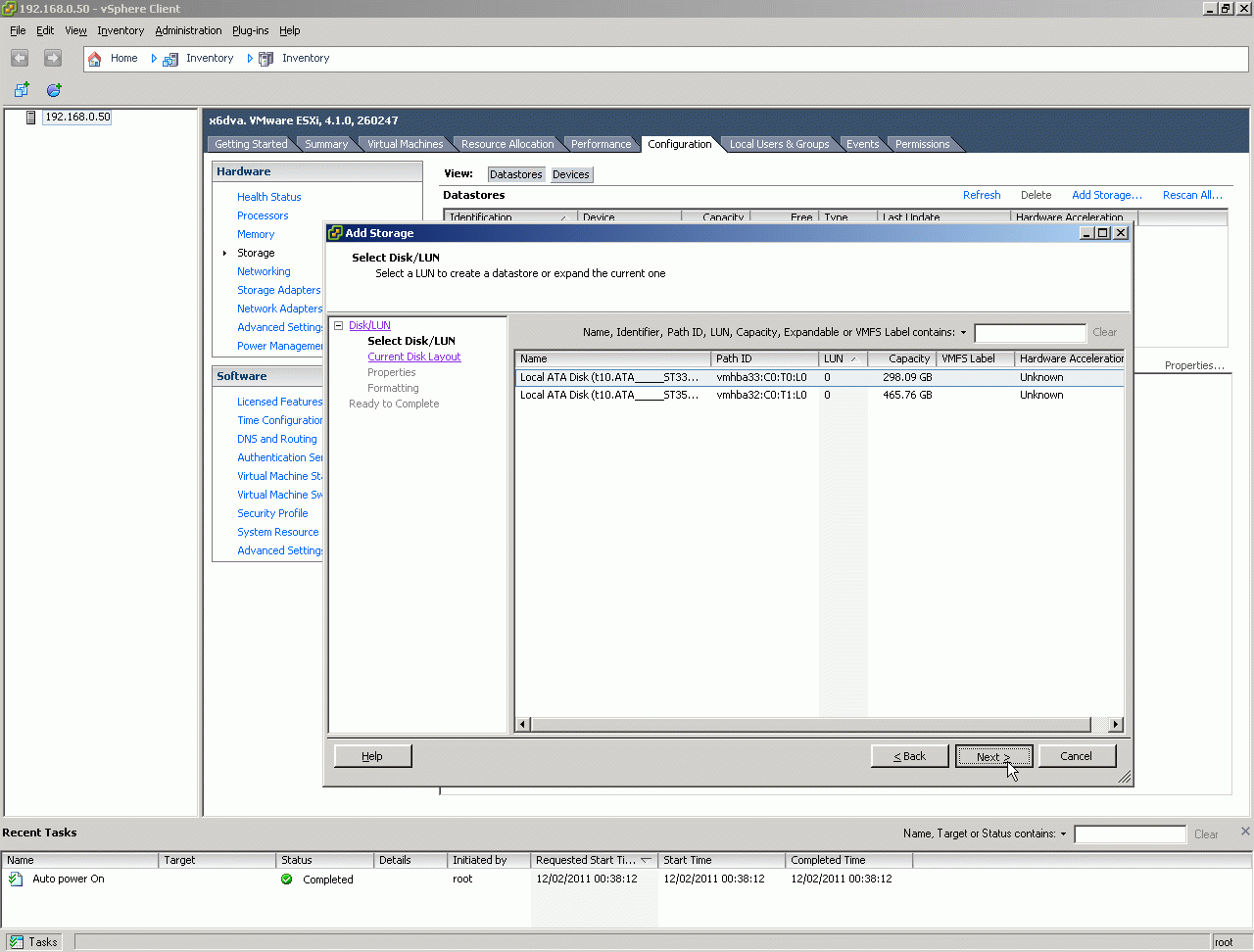Open the Security Profile link
This screenshot has width=1254, height=952.
[272, 513]
